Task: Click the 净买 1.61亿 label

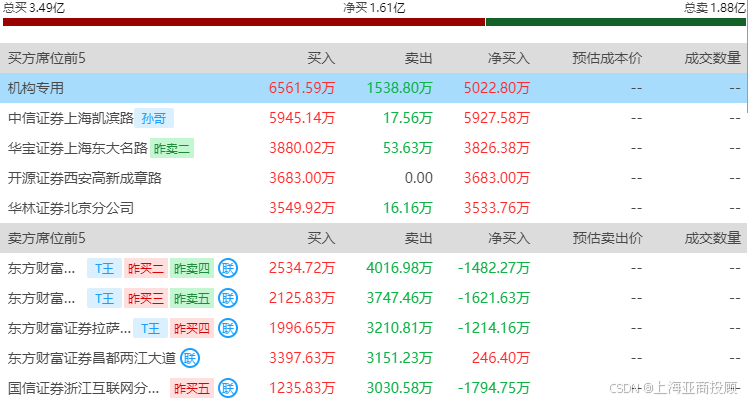Action: pos(374,8)
